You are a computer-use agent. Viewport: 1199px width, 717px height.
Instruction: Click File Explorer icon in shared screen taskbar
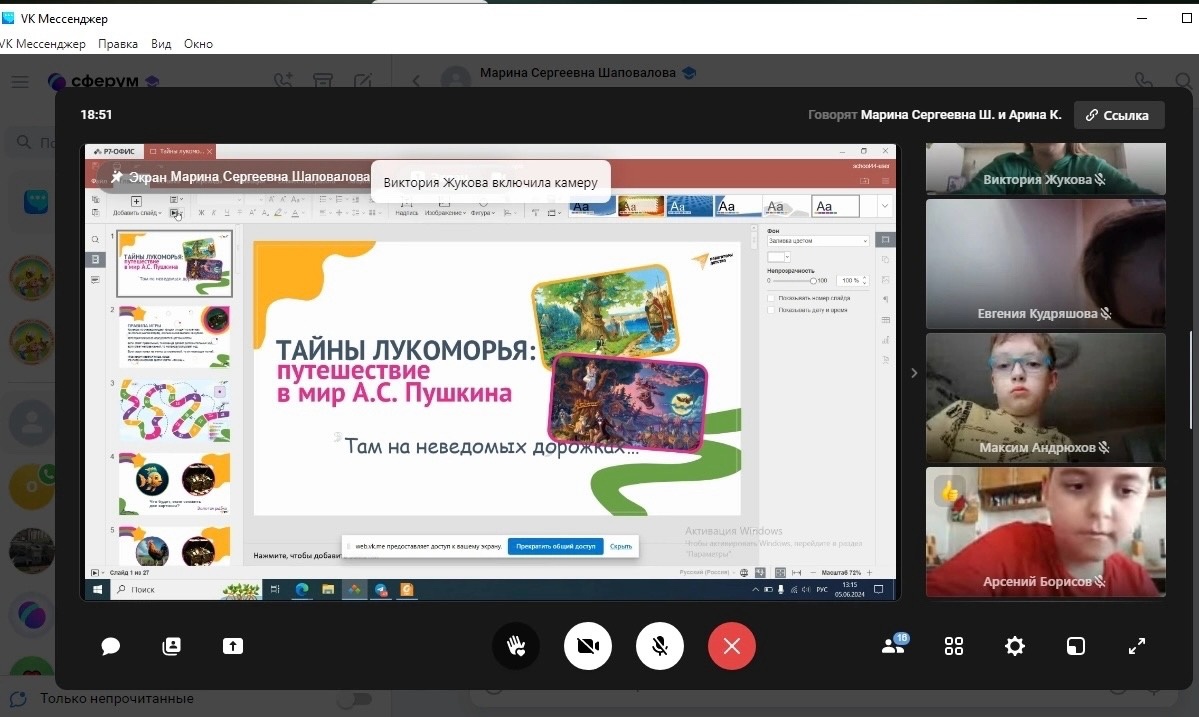(328, 589)
